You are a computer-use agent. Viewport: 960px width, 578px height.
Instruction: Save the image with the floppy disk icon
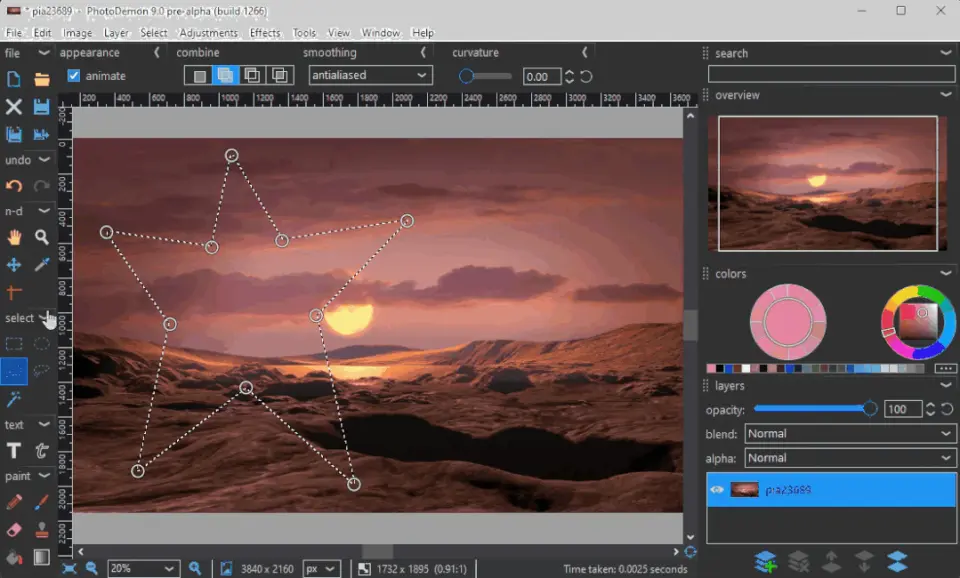pos(42,107)
